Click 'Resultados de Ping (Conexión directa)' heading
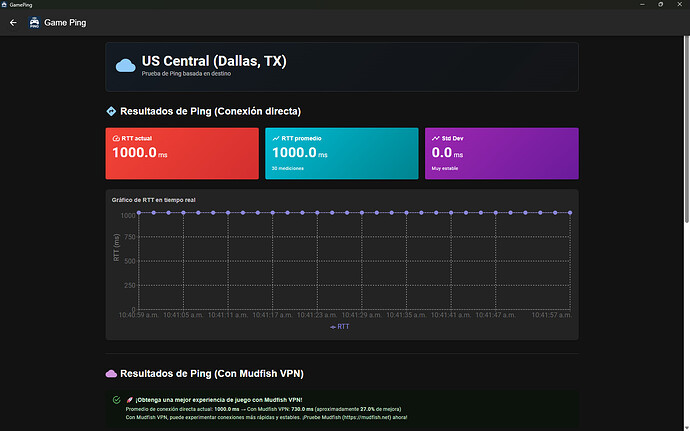 (210, 111)
